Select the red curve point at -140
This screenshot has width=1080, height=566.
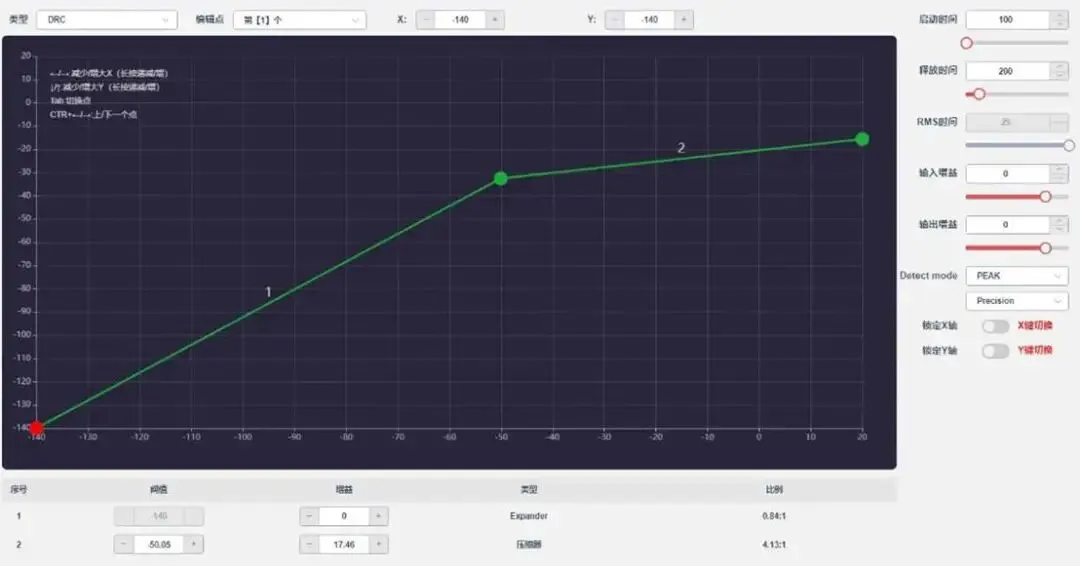(37, 428)
